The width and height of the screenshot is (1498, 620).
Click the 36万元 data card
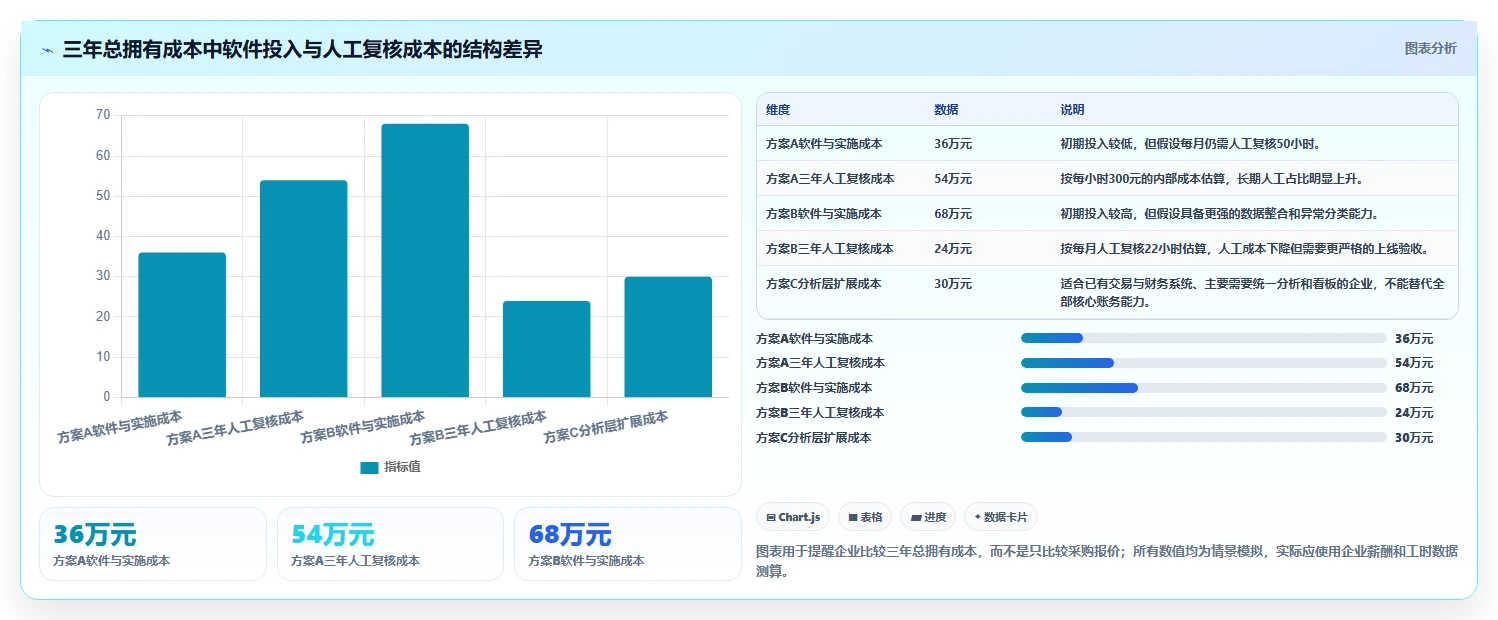point(153,544)
